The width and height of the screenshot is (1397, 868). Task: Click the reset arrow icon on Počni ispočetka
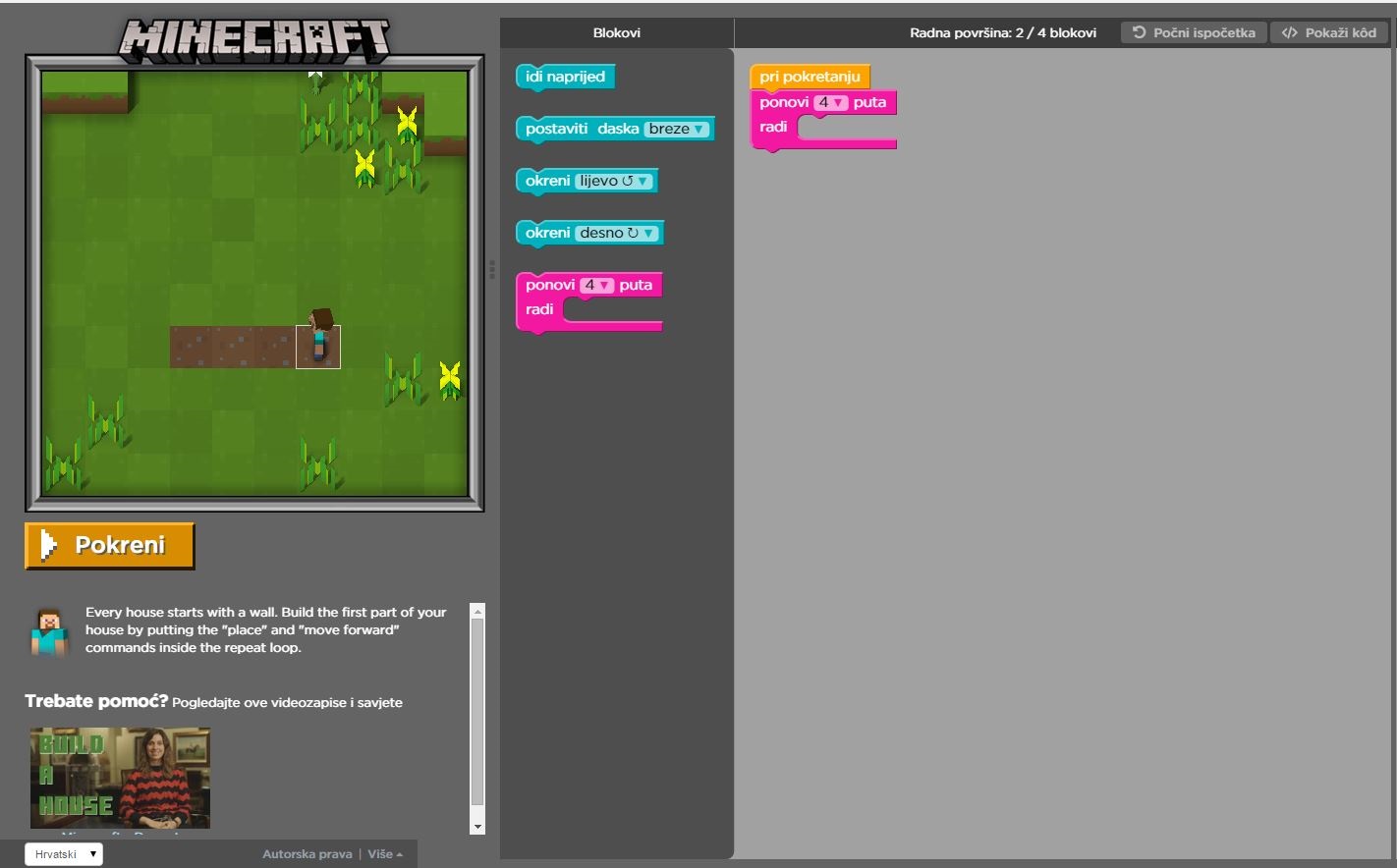1139,32
